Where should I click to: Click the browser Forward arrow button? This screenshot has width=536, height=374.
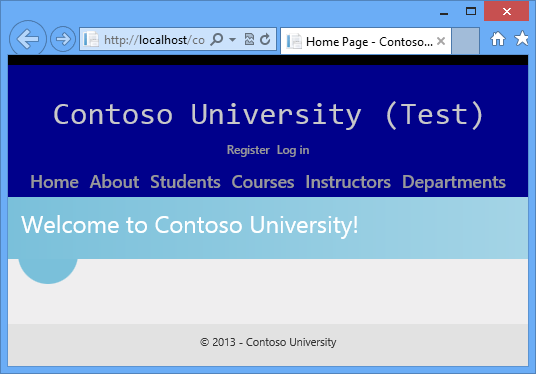coord(63,39)
